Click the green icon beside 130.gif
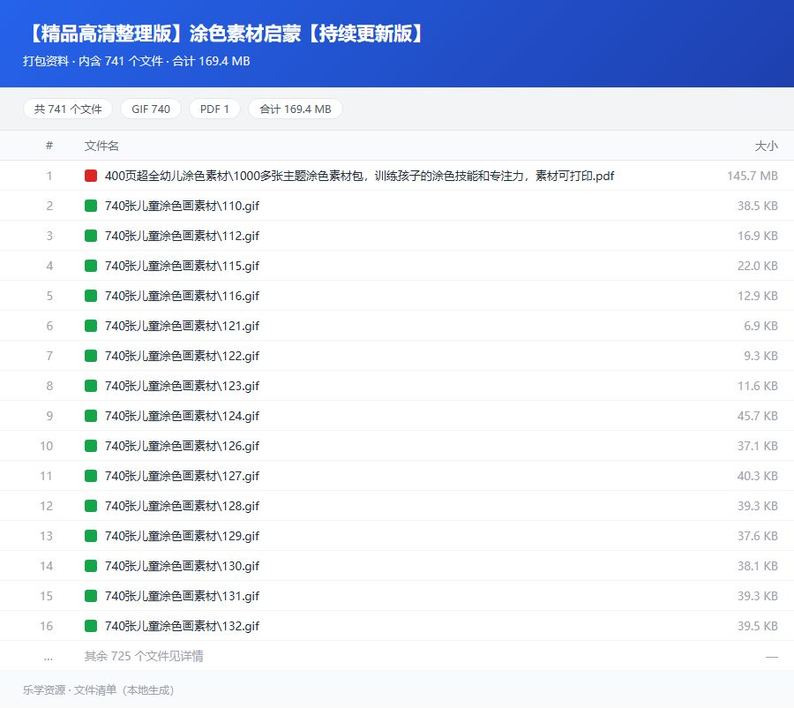Screen dimensions: 794x708 pos(91,566)
